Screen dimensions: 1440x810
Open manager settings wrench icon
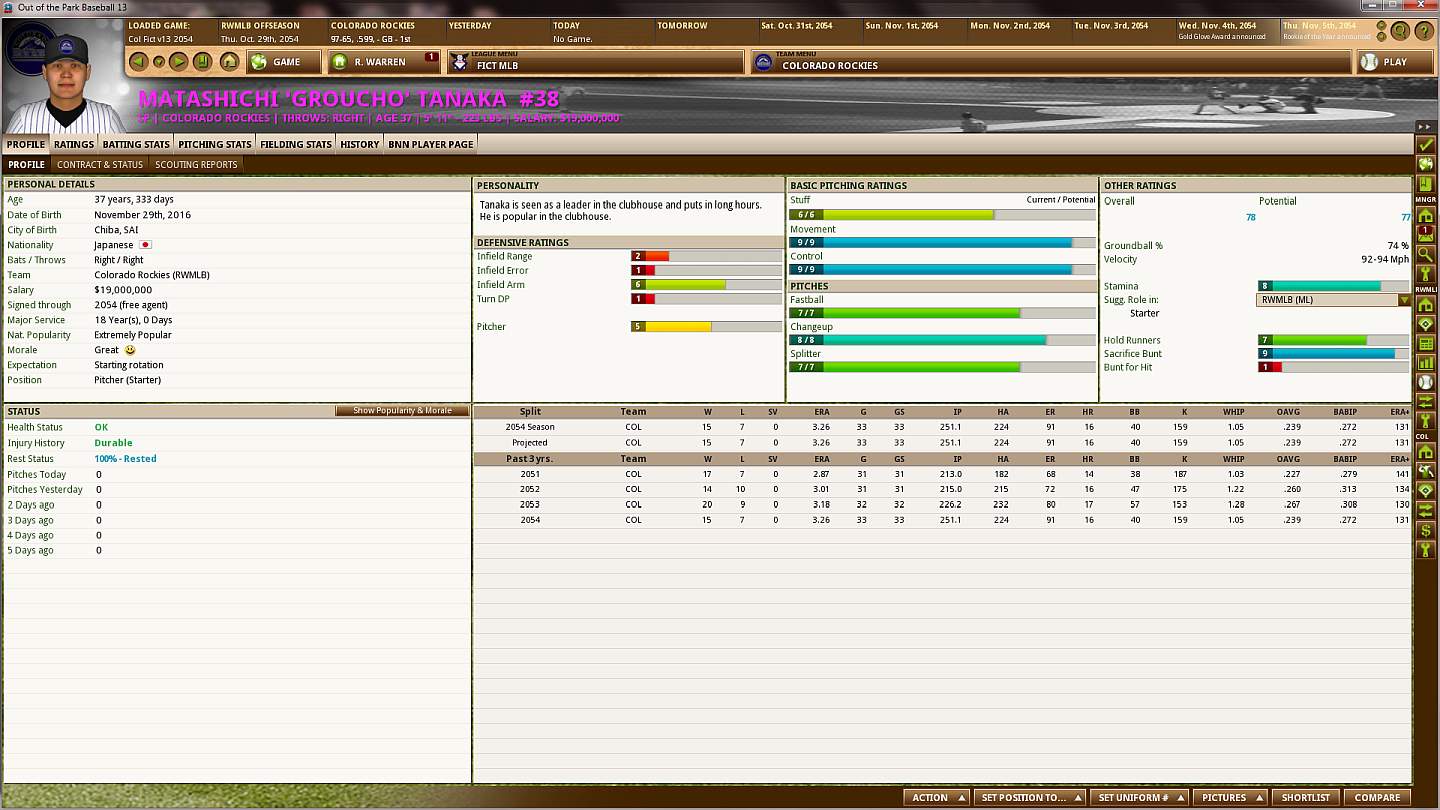(x=1426, y=274)
